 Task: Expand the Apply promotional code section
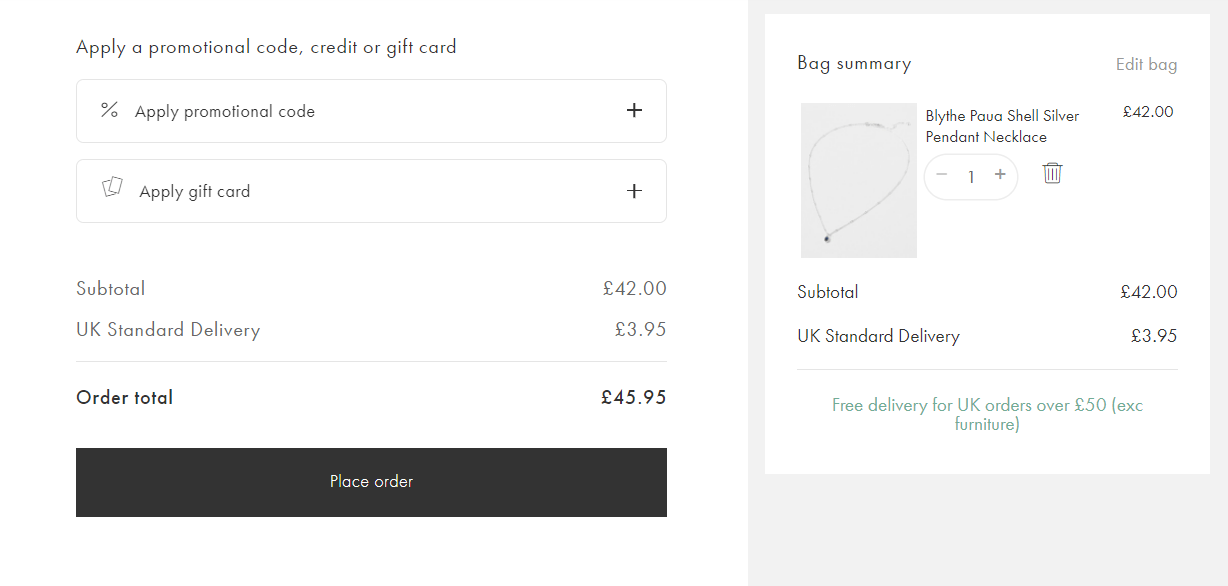pos(371,111)
